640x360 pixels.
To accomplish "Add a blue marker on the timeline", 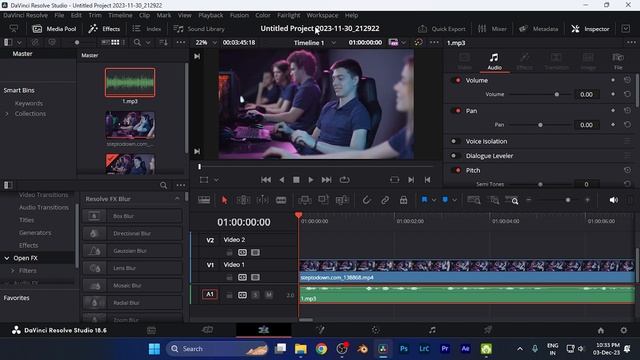I will [x=445, y=200].
